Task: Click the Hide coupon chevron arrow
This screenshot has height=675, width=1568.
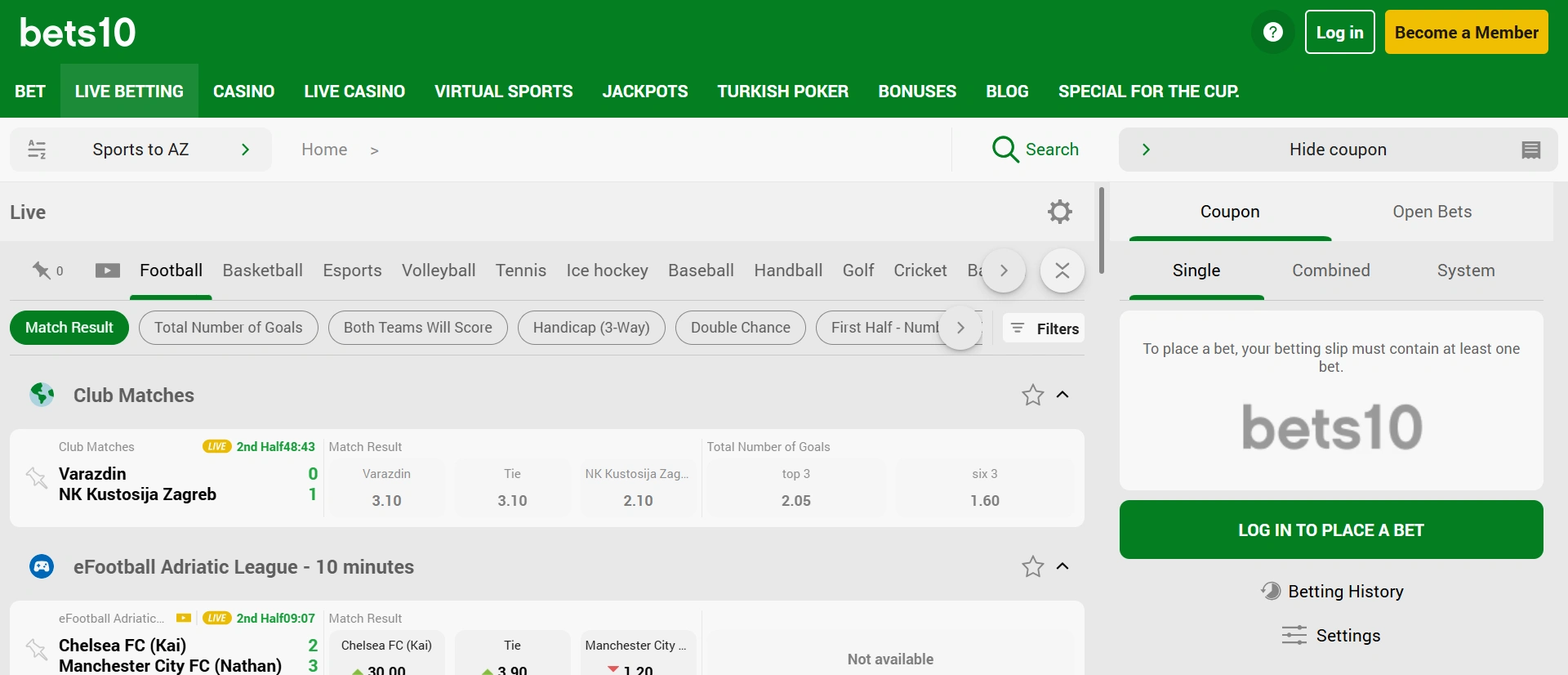Action: (1146, 150)
